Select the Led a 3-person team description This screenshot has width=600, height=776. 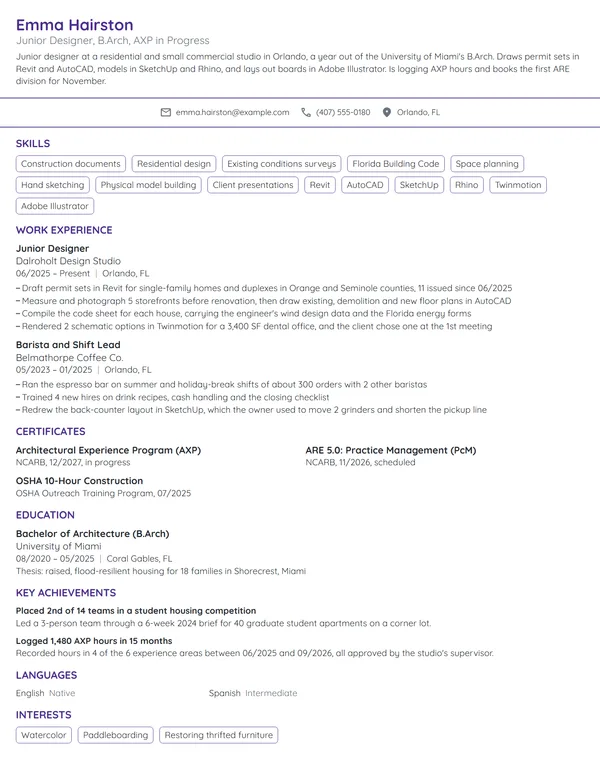point(223,624)
